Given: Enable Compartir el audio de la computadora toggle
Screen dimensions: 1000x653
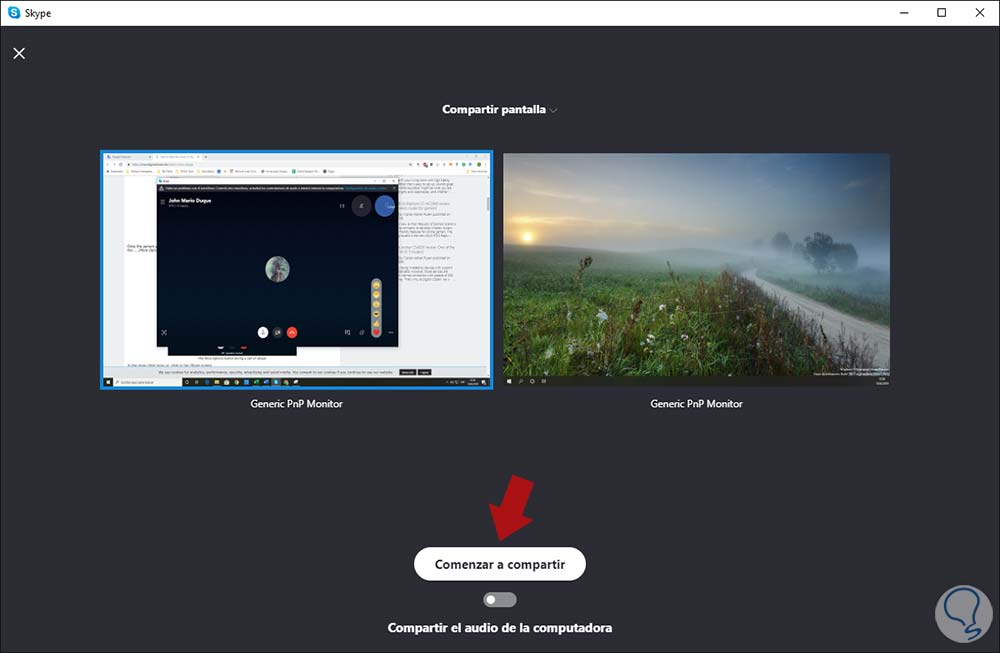Looking at the screenshot, I should [499, 599].
